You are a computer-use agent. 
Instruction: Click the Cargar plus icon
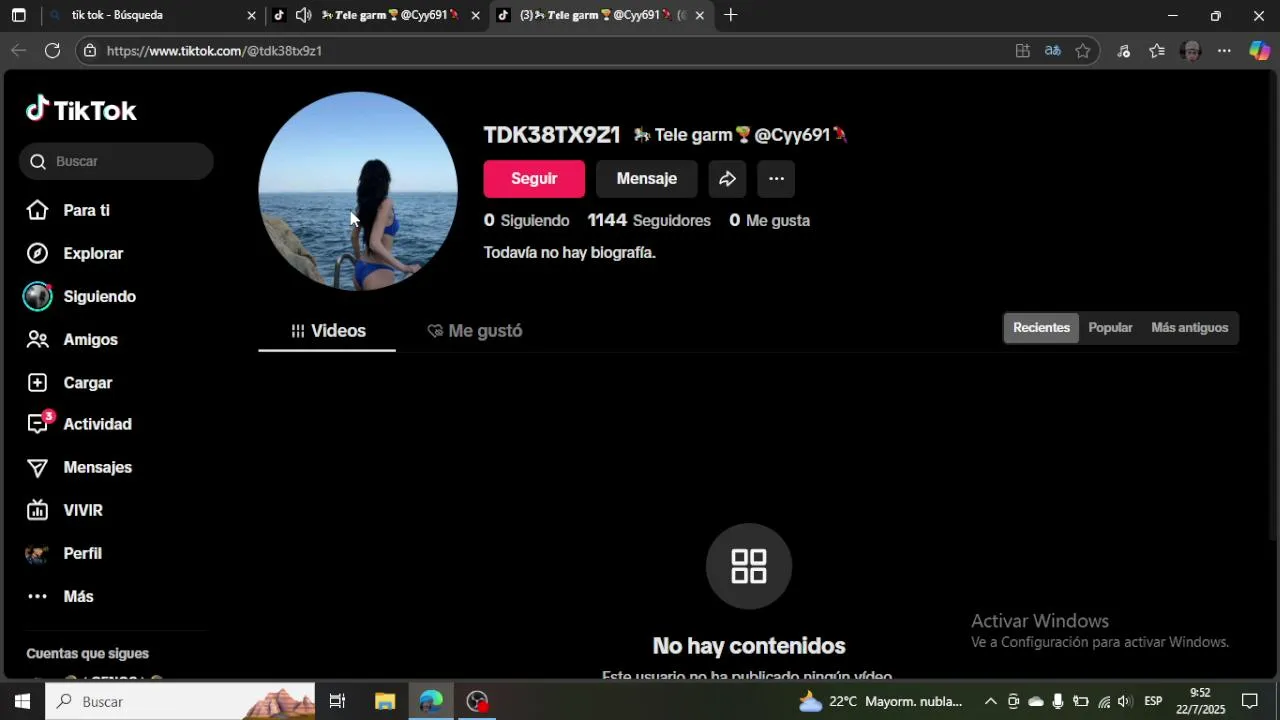click(37, 382)
